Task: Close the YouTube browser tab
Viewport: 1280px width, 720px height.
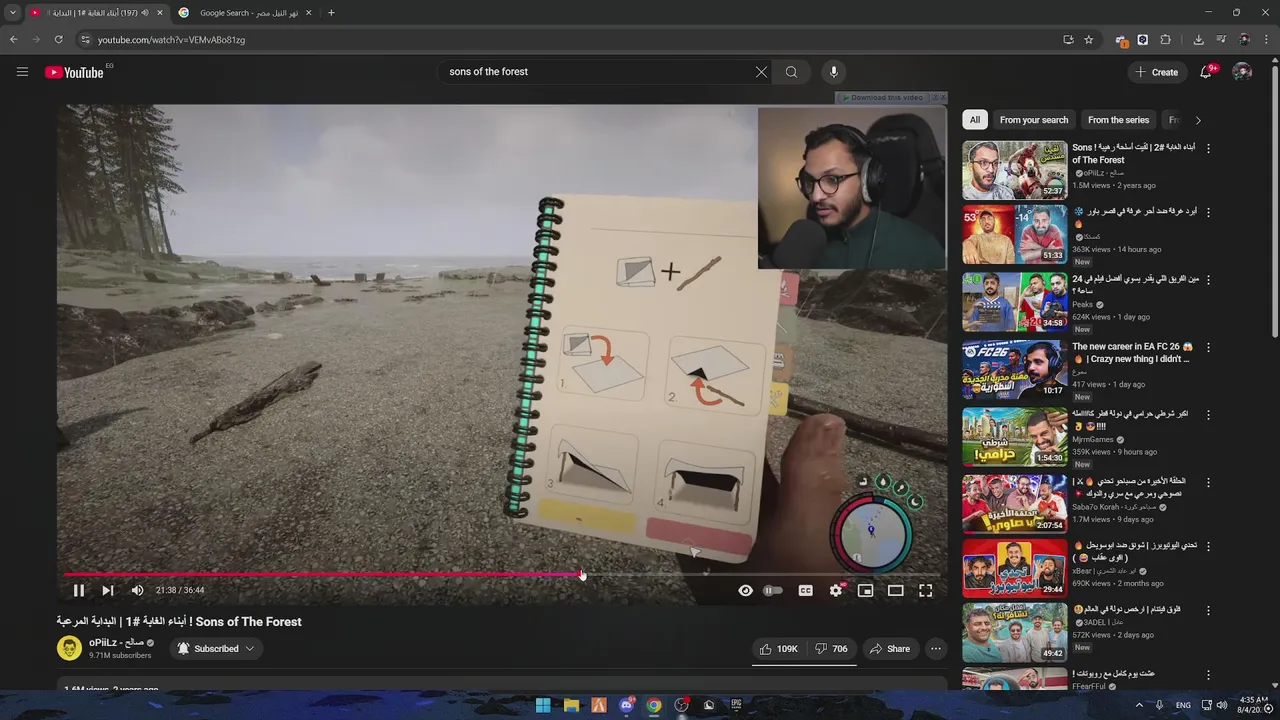Action: pos(159,13)
